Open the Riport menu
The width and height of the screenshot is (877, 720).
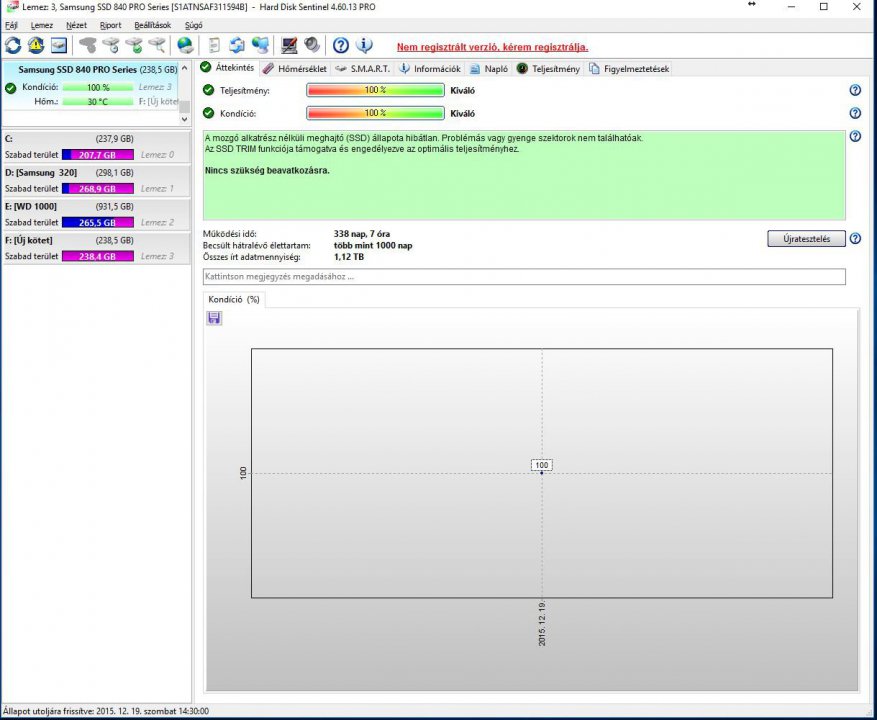click(110, 25)
